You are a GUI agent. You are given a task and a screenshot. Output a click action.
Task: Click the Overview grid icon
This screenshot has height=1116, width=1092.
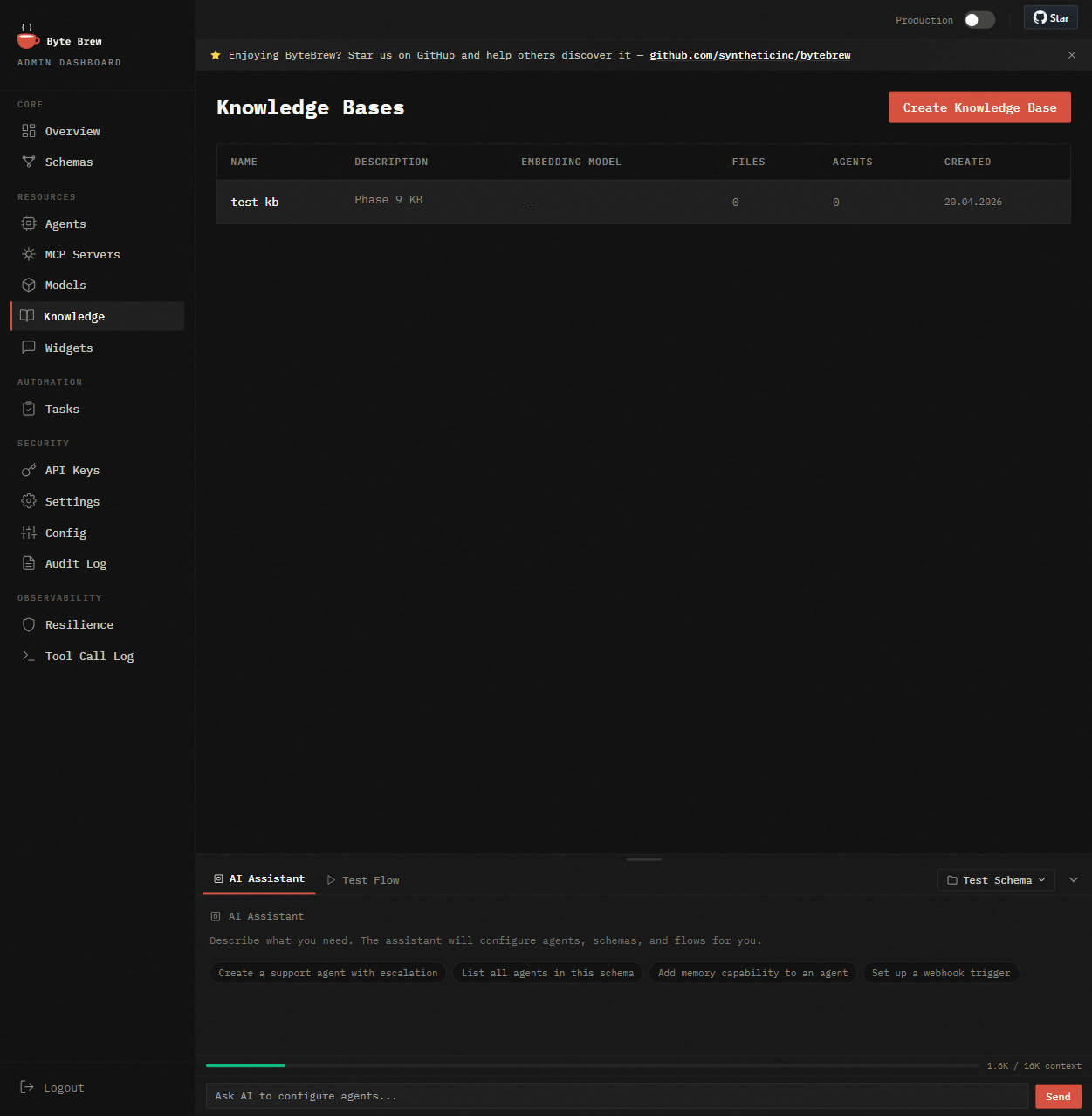click(29, 131)
